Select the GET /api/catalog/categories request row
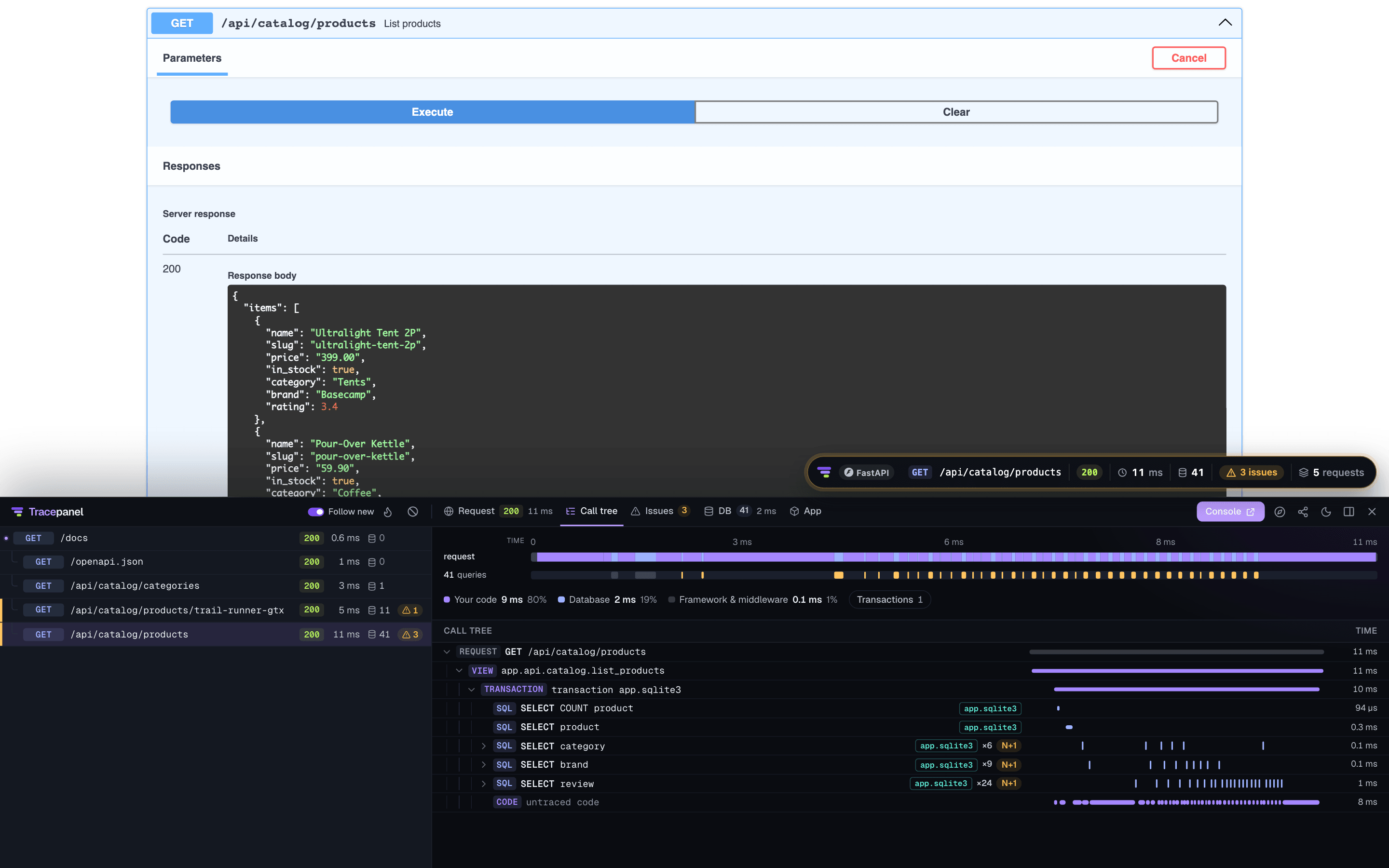Viewport: 1389px width, 868px height. 216,586
